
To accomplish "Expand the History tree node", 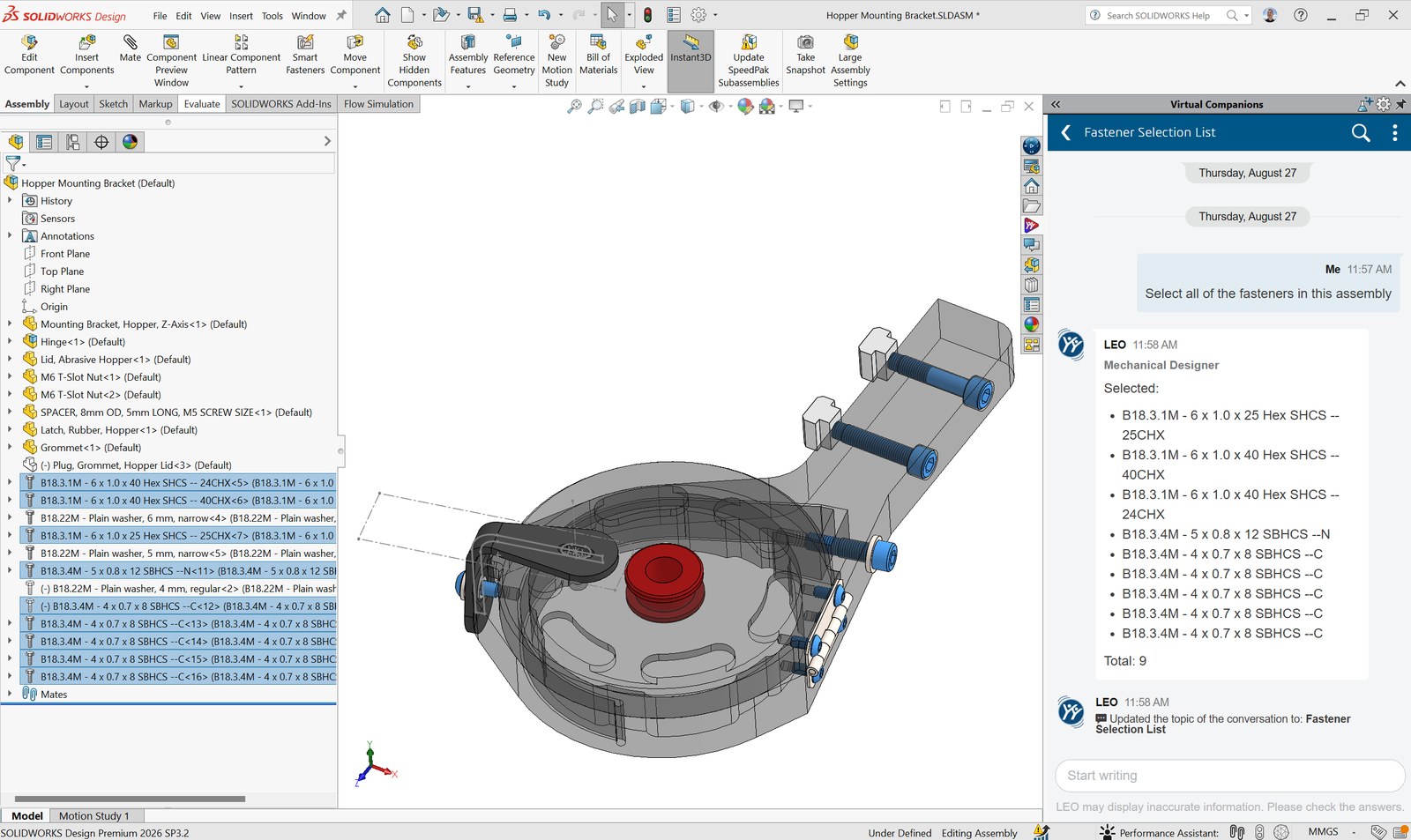I will (10, 201).
